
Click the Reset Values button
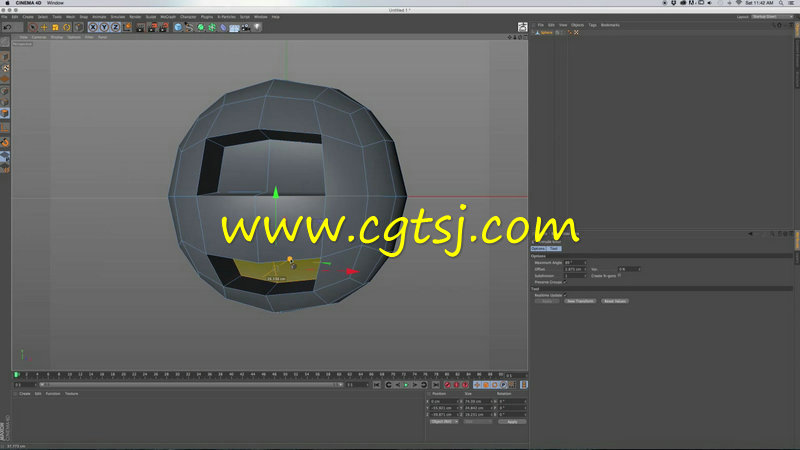(615, 302)
